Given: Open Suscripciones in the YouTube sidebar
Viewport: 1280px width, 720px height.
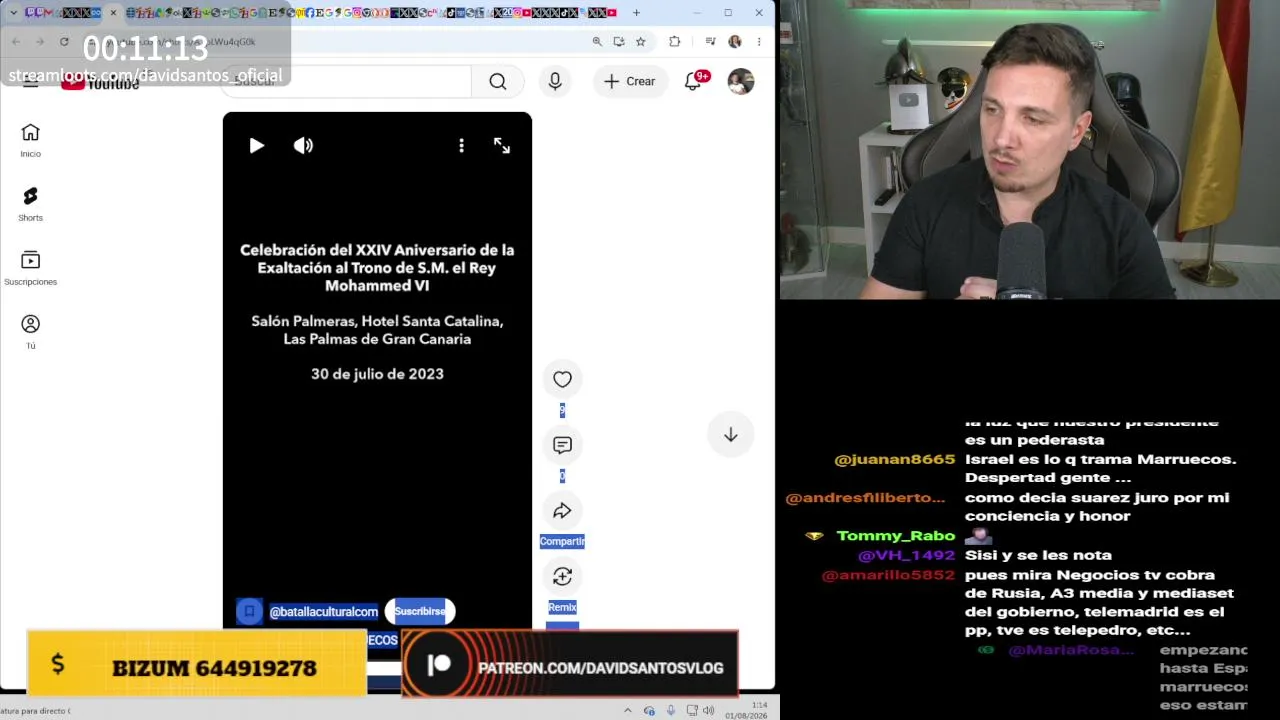Looking at the screenshot, I should click(x=30, y=268).
